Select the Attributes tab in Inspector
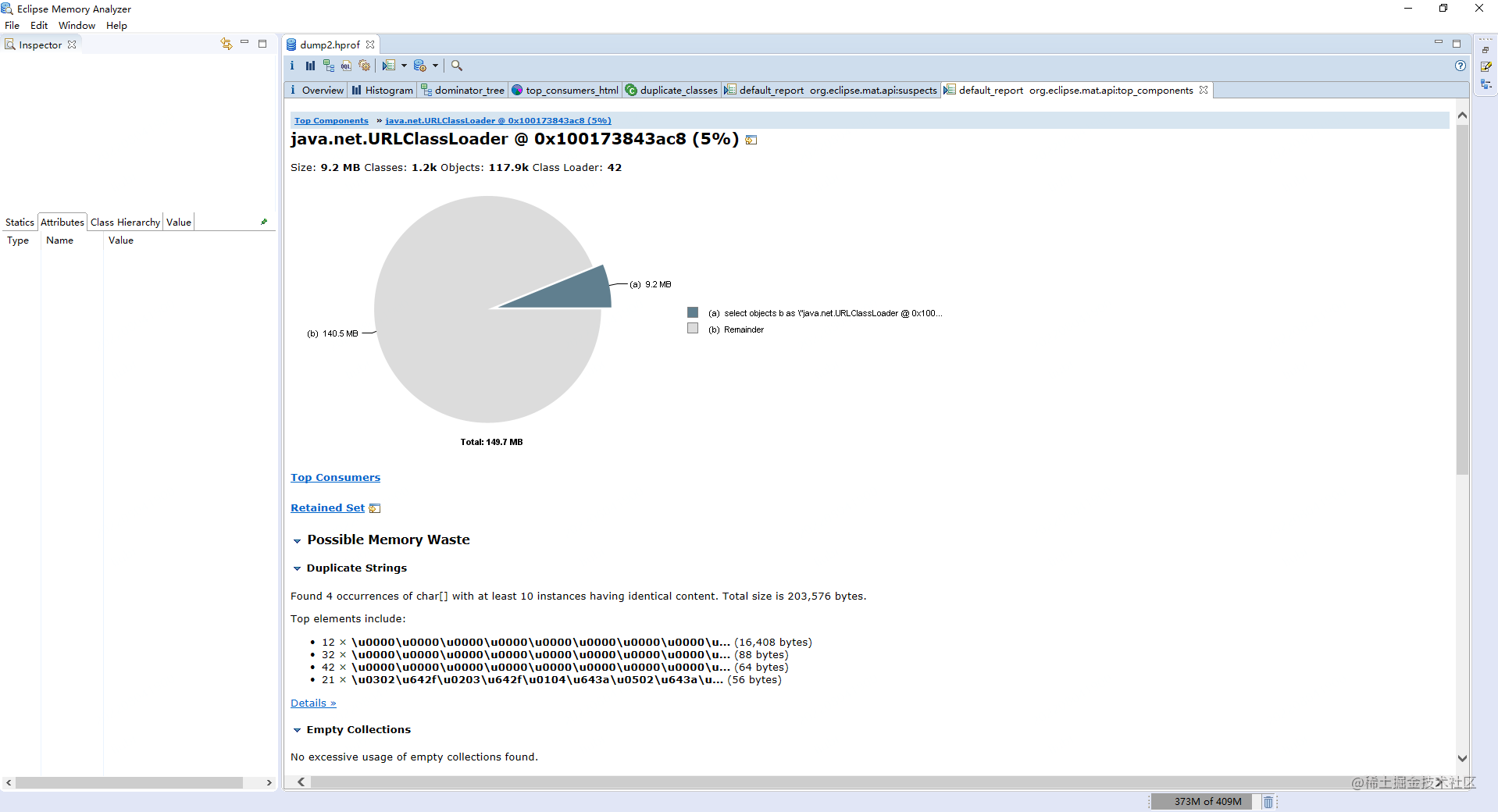This screenshot has width=1498, height=812. coord(62,222)
